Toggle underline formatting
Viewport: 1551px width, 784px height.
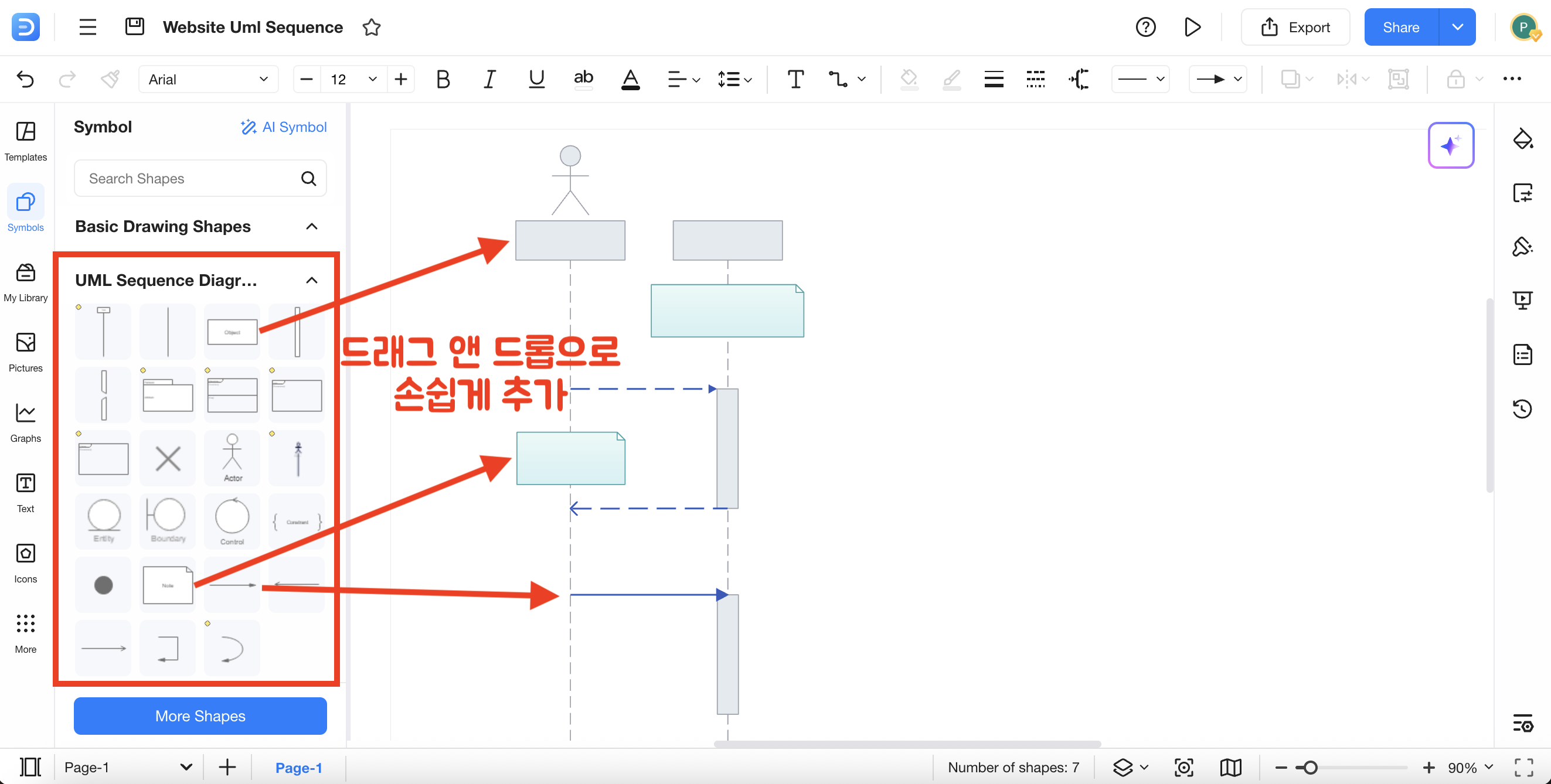coord(536,80)
